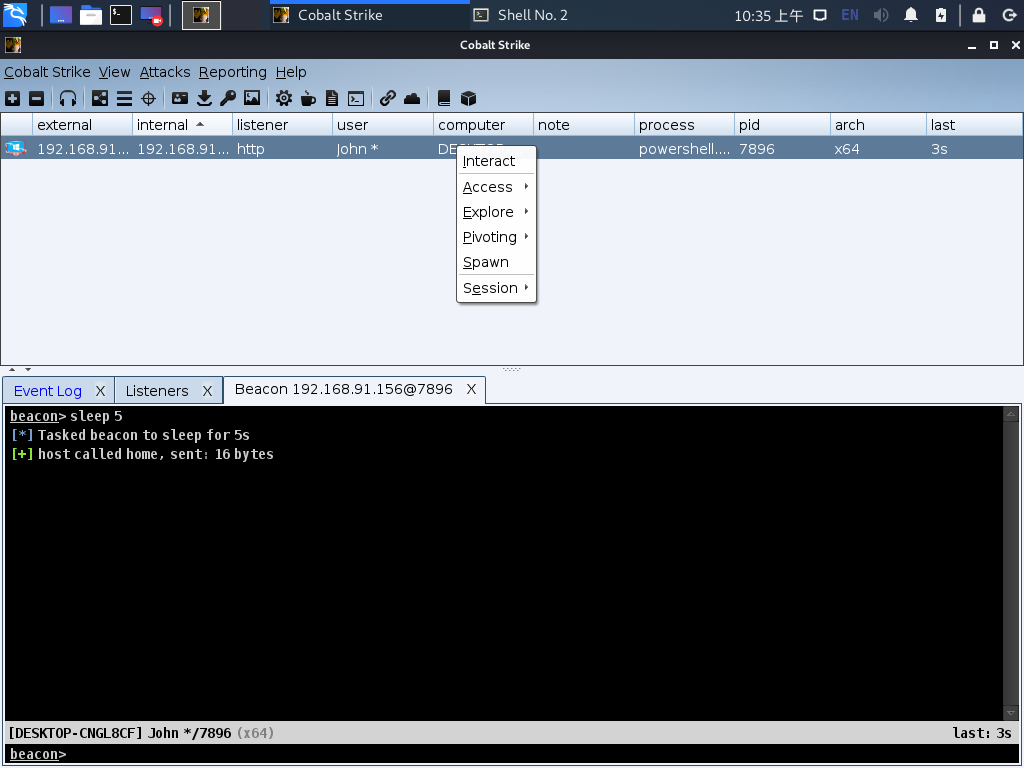Expand the Access submenu

pos(487,187)
